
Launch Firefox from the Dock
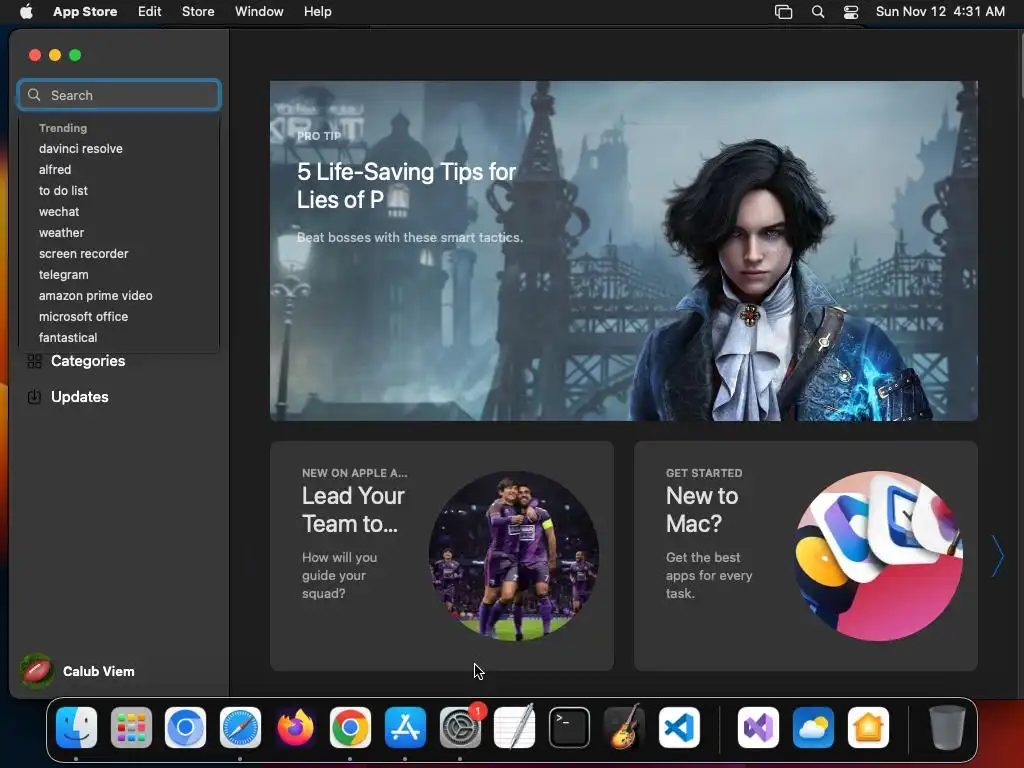295,727
